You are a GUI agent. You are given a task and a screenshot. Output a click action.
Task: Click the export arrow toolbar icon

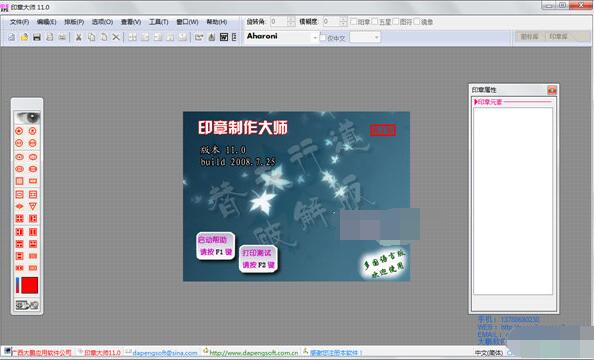click(x=199, y=37)
